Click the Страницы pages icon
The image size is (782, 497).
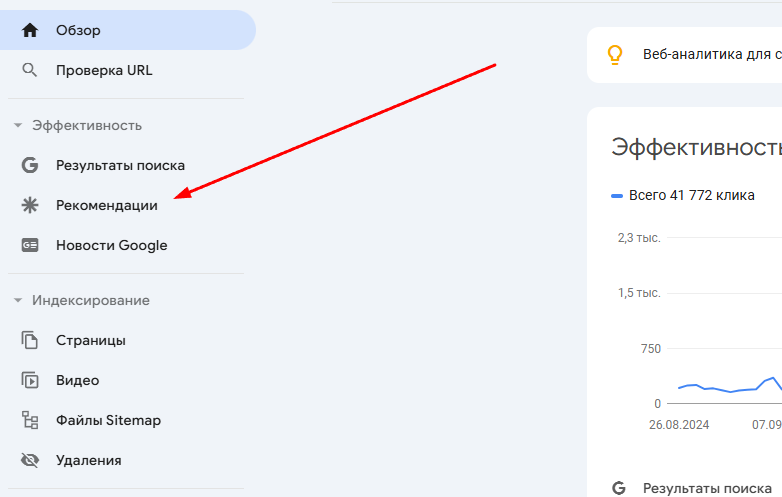(x=30, y=340)
